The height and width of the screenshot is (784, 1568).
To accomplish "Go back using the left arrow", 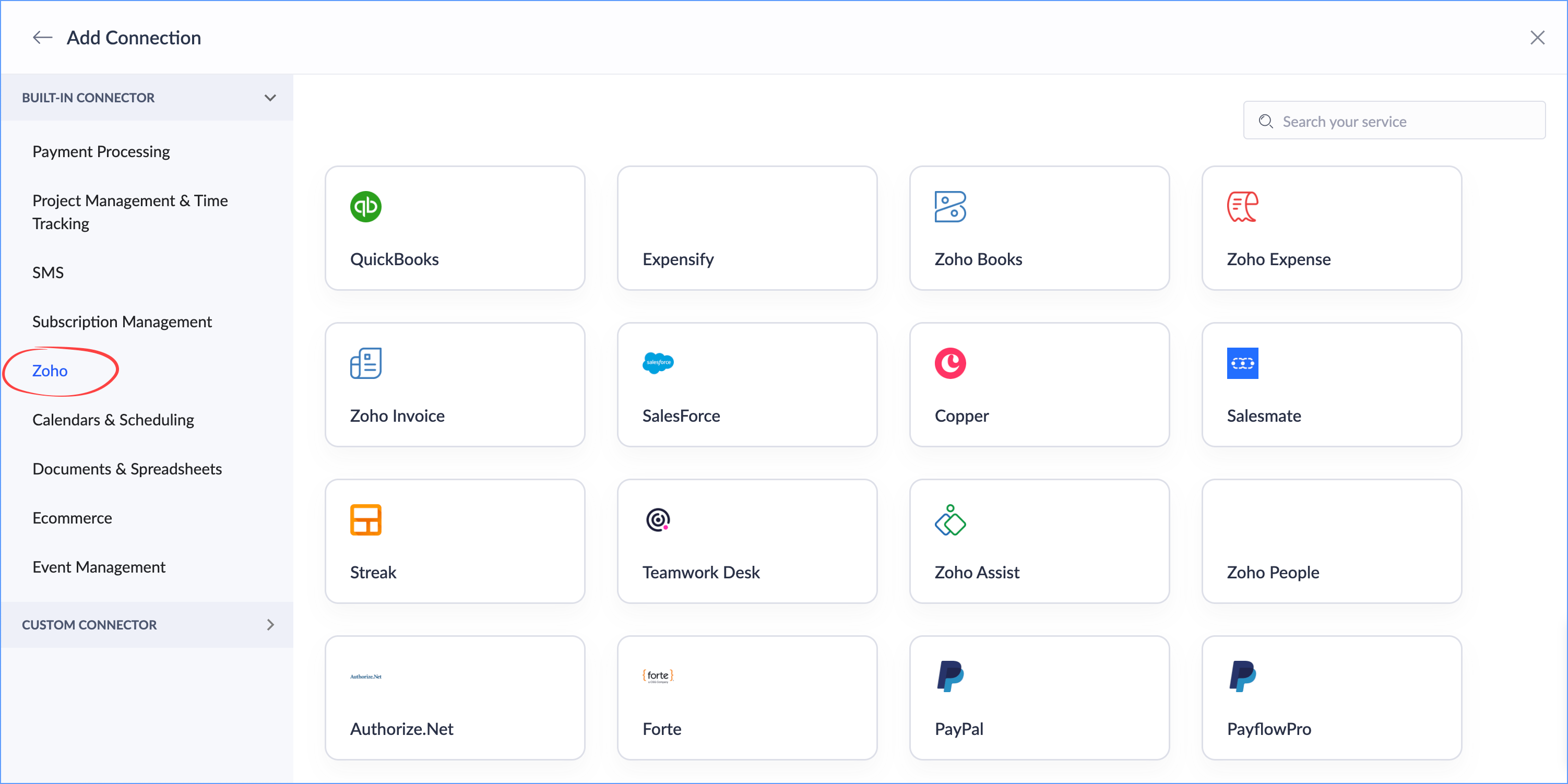I will [x=42, y=38].
